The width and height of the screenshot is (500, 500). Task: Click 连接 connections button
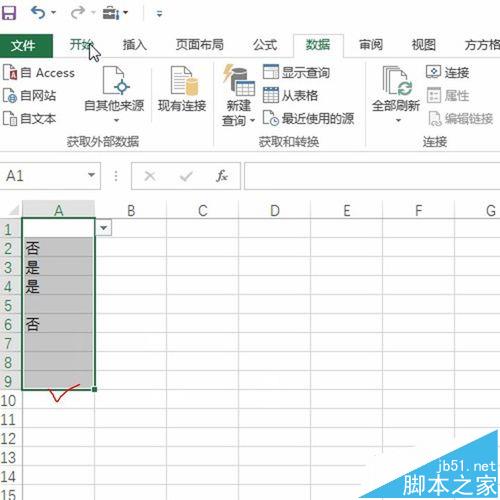pyautogui.click(x=448, y=72)
